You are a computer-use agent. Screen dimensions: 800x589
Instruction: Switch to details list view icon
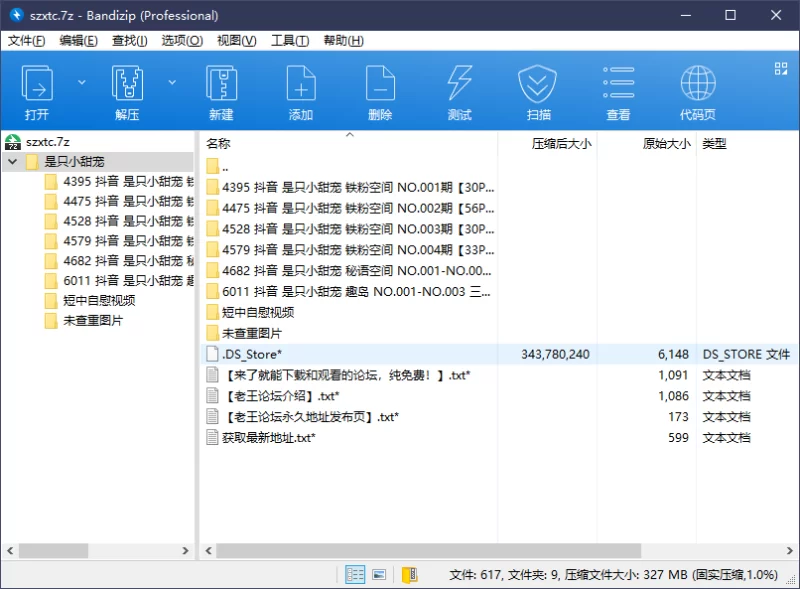click(x=355, y=575)
